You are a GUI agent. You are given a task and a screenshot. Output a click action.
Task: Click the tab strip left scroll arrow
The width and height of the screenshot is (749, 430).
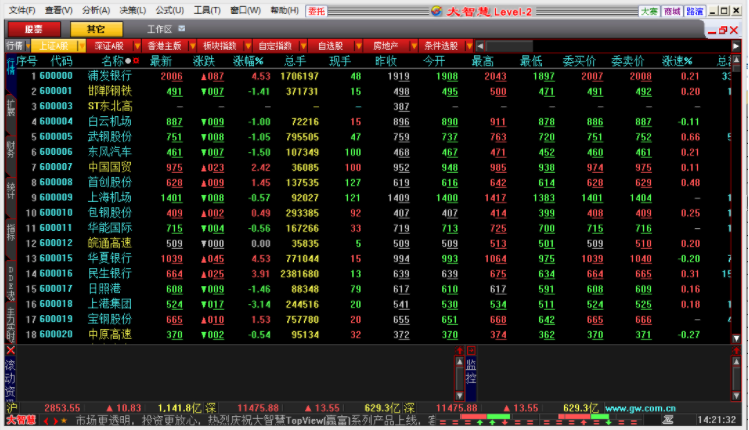click(481, 46)
